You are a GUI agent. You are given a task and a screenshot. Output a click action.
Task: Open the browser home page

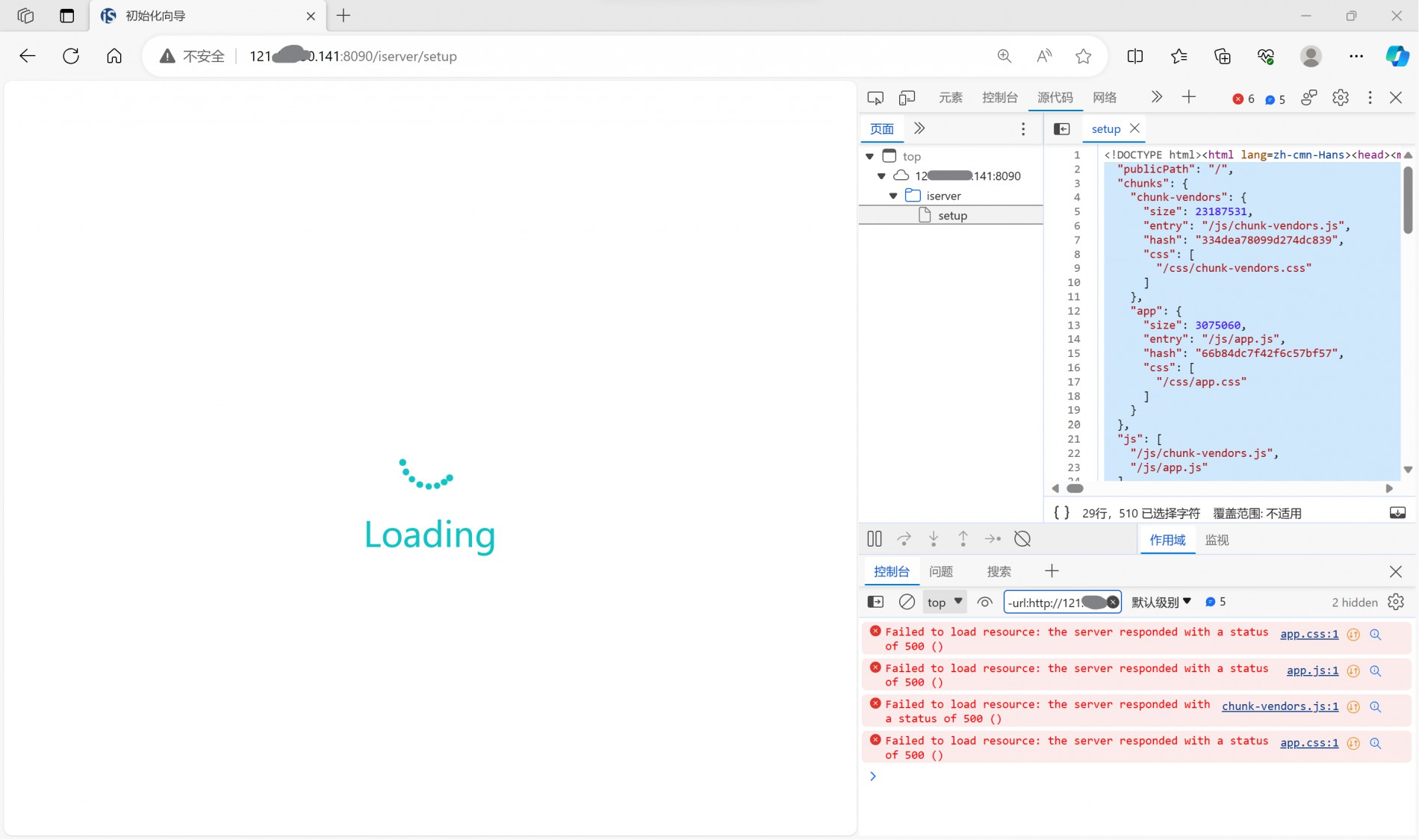[114, 56]
